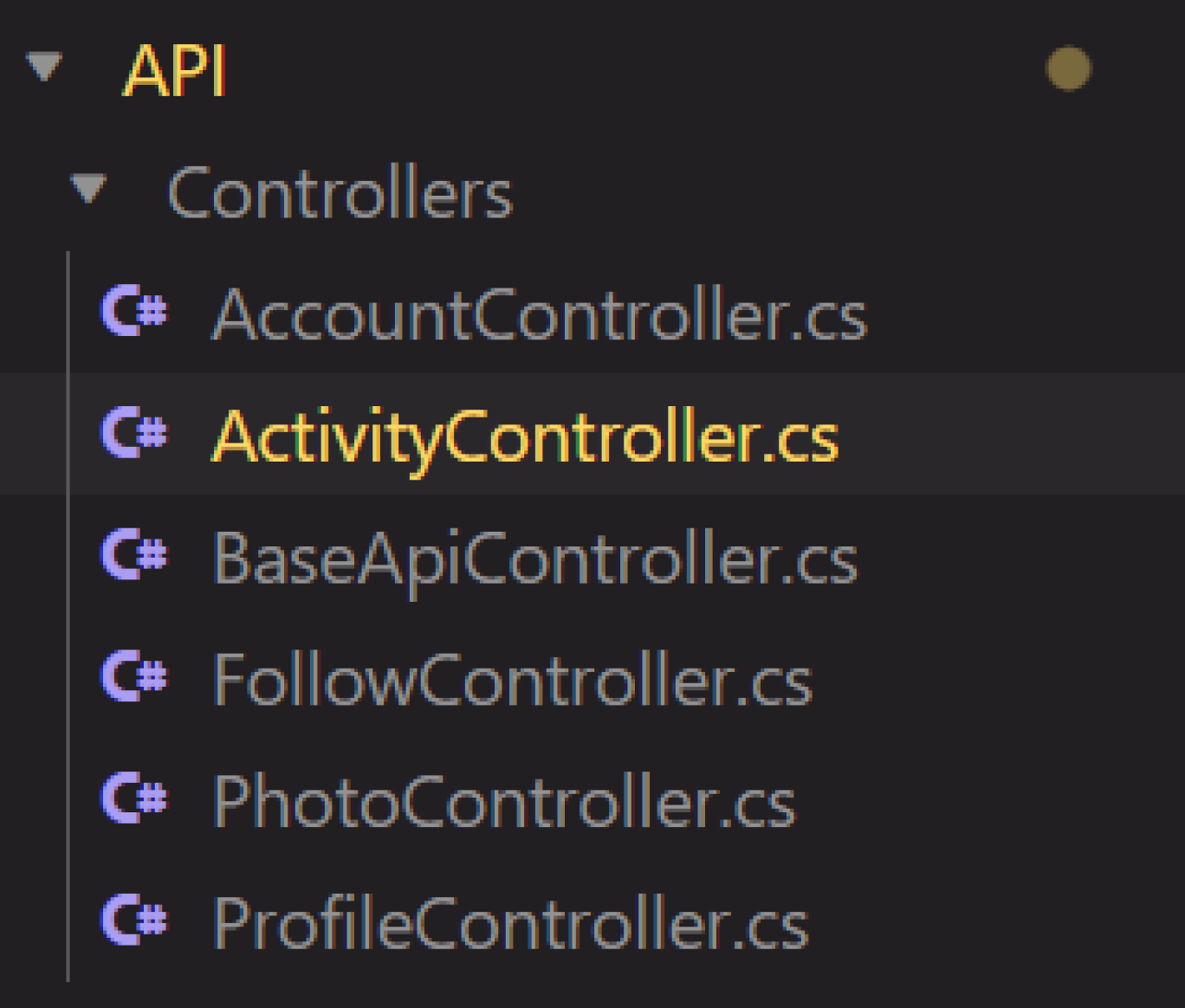The width and height of the screenshot is (1185, 1008).
Task: Select the API folder name
Action: point(176,70)
